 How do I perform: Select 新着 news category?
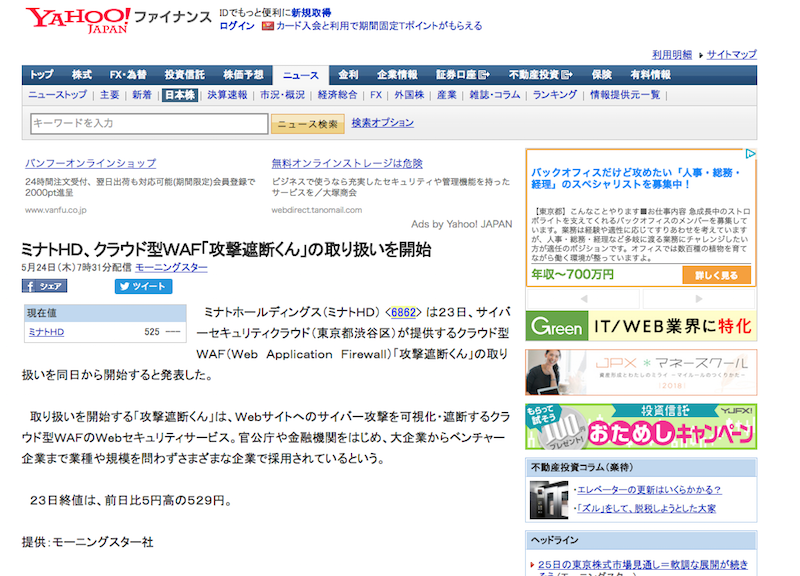[142, 95]
